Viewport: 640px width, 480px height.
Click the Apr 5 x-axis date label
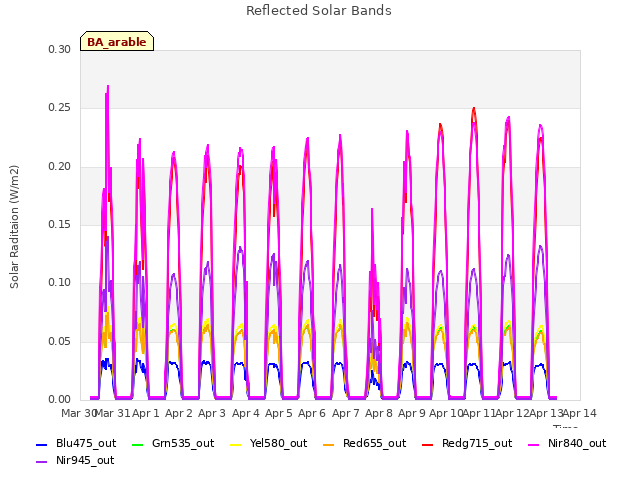click(x=279, y=413)
